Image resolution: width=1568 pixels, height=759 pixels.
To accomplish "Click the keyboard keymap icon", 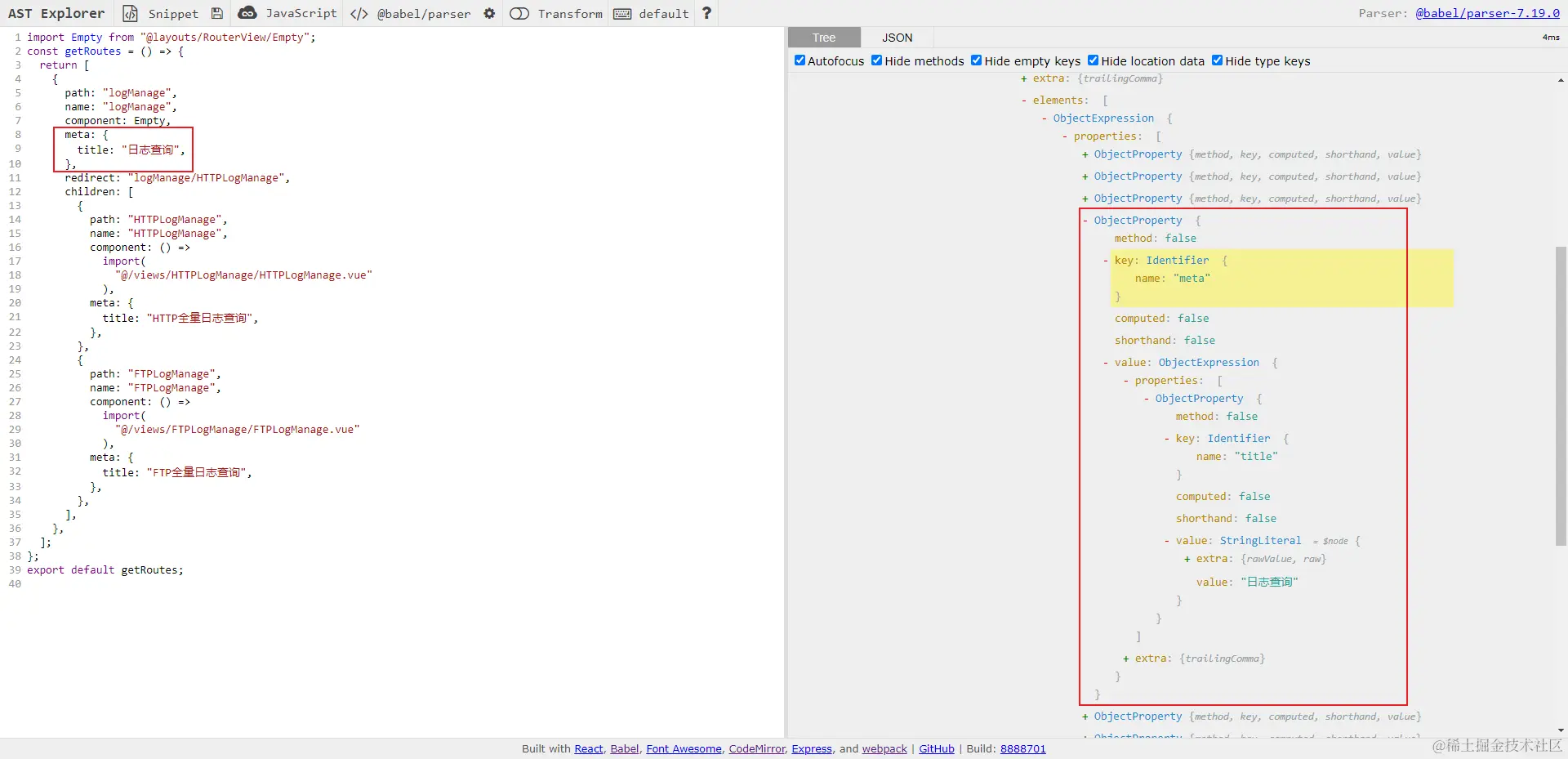I will click(622, 14).
